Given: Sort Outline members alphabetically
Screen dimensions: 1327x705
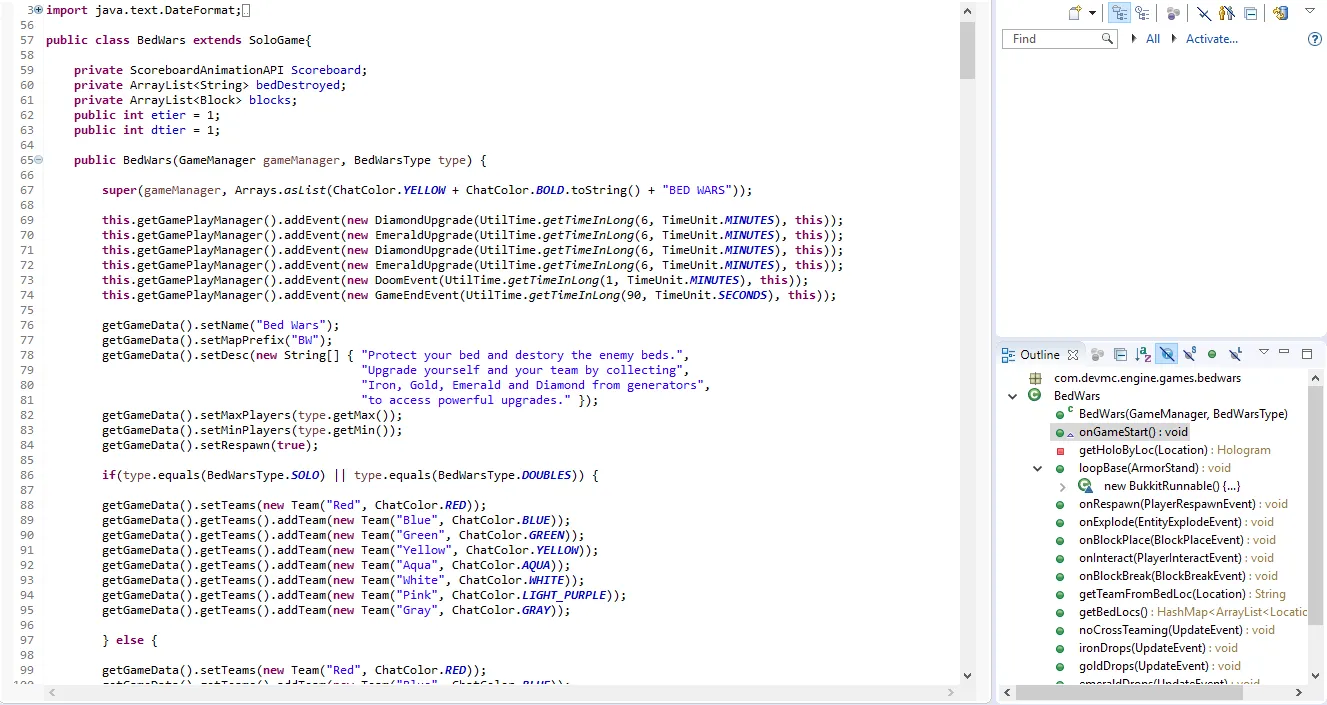Looking at the screenshot, I should 1144,354.
